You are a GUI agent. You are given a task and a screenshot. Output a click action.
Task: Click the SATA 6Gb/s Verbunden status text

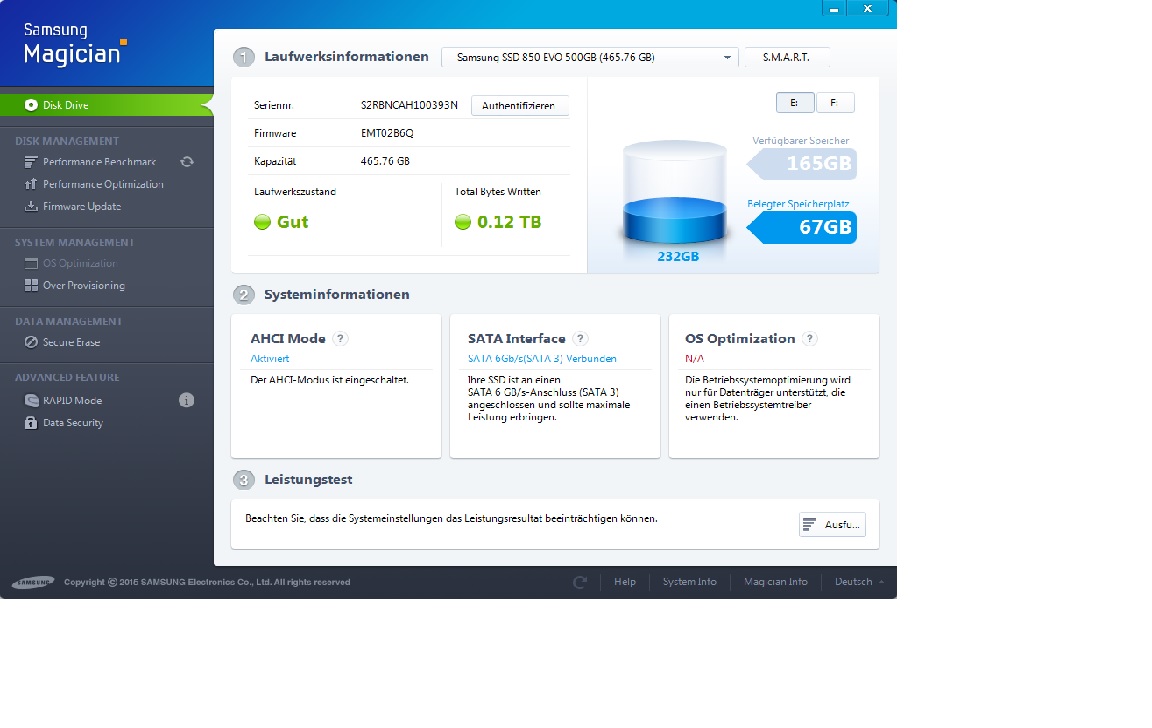click(x=542, y=358)
